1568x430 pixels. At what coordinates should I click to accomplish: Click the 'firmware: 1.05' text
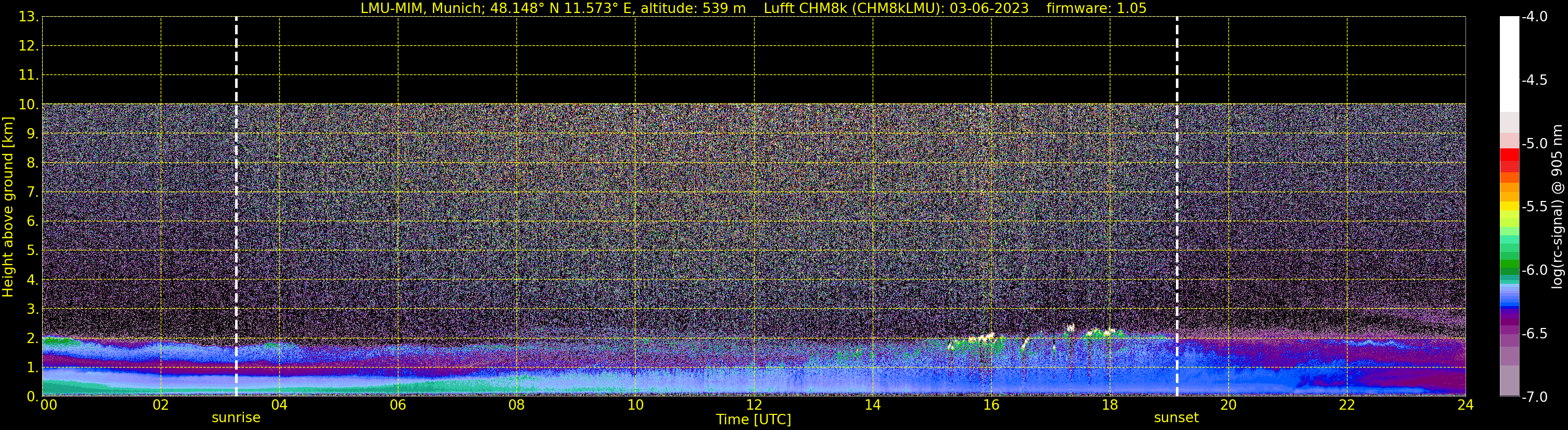pos(1096,8)
